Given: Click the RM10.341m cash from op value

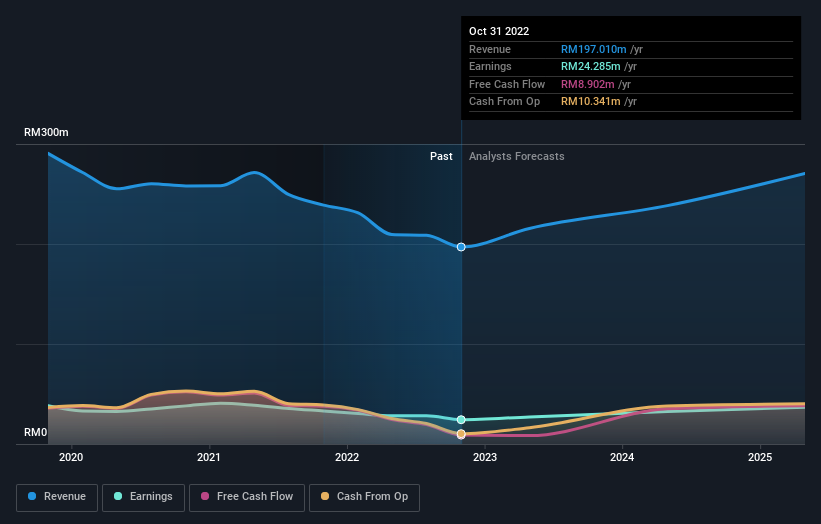Looking at the screenshot, I should 591,102.
